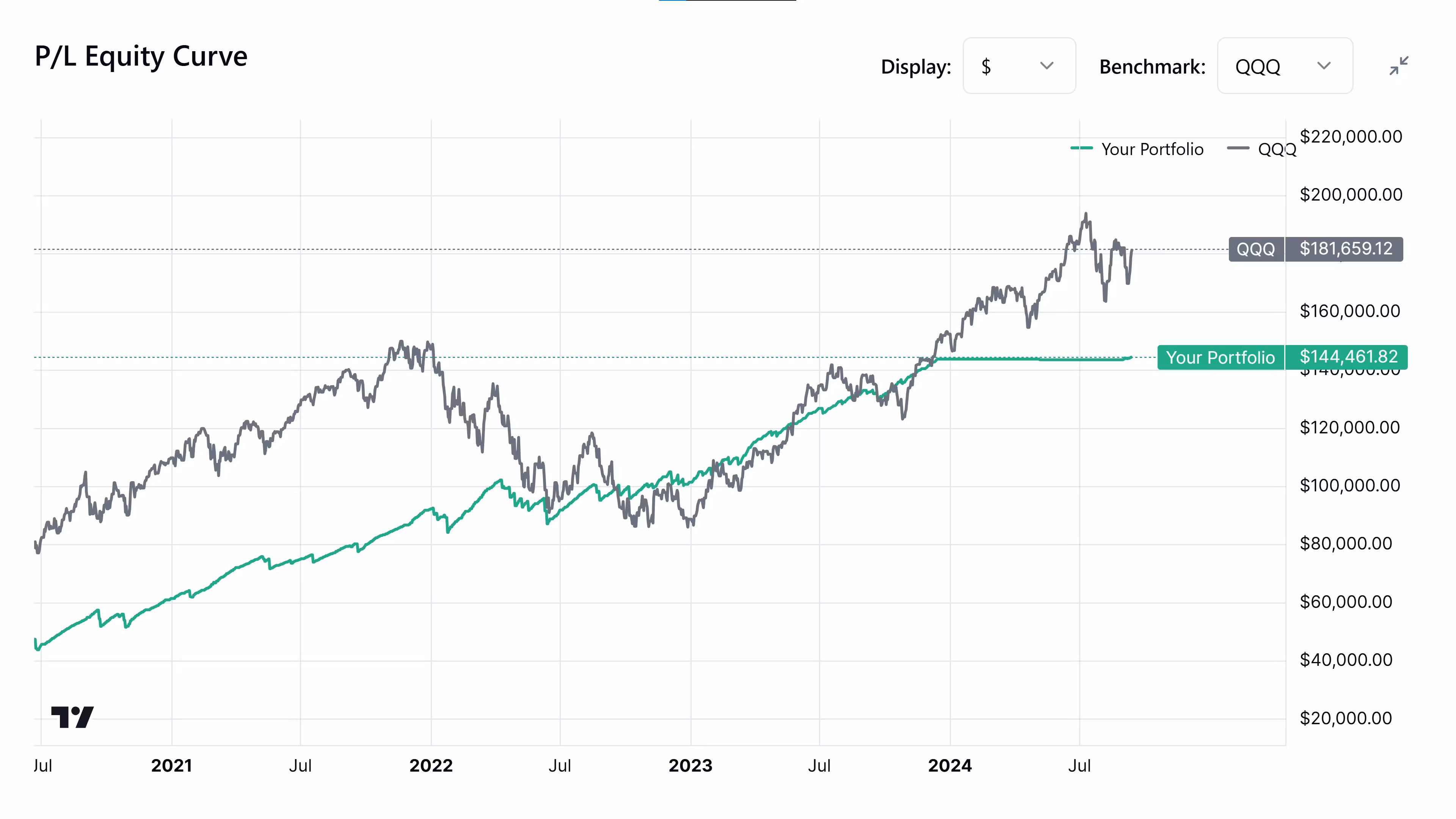Open the Benchmark QQQ dropdown
The height and width of the screenshot is (819, 1456).
[x=1284, y=66]
